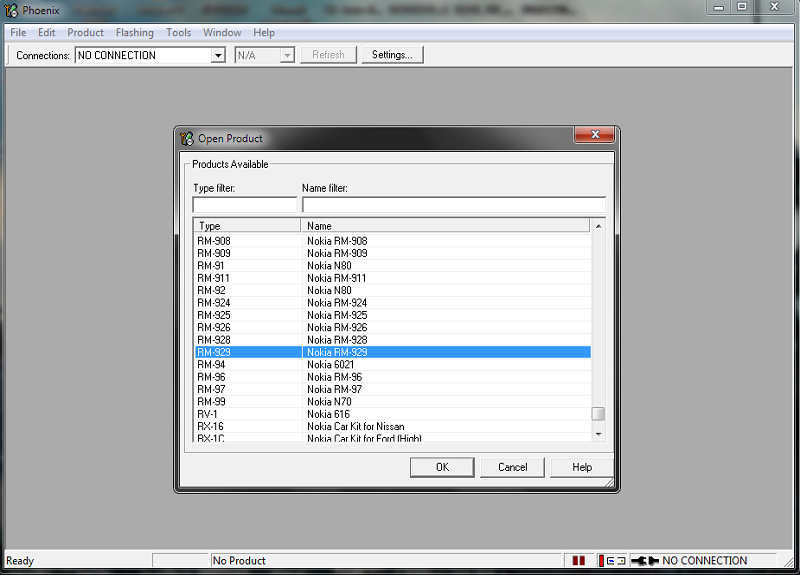Click NO CONNECTION text in status bar

(x=705, y=561)
